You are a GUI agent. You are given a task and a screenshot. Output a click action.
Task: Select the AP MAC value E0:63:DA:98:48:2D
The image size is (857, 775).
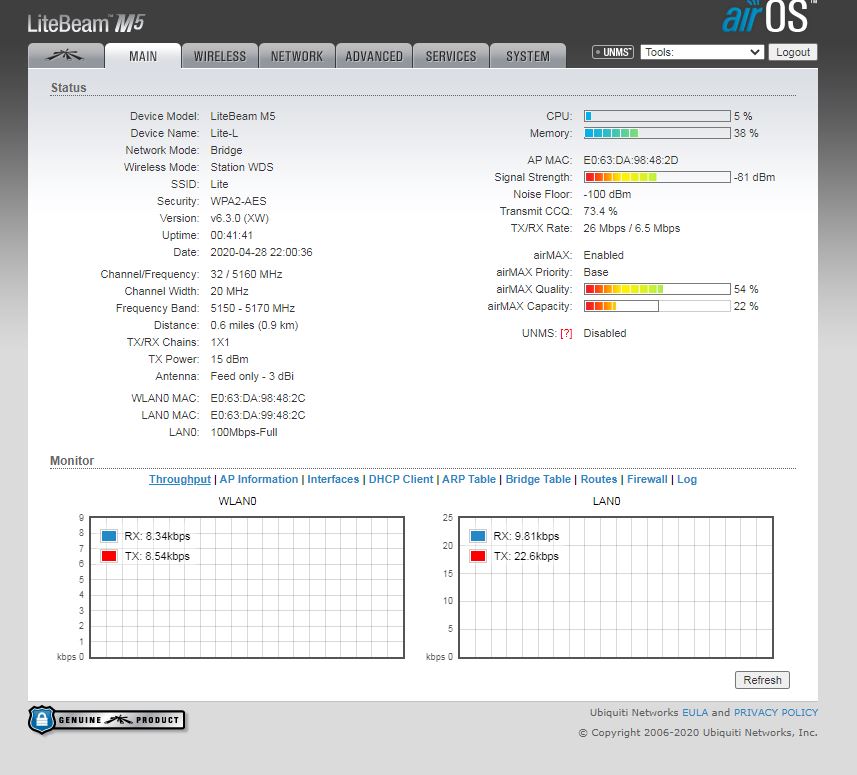tap(631, 160)
